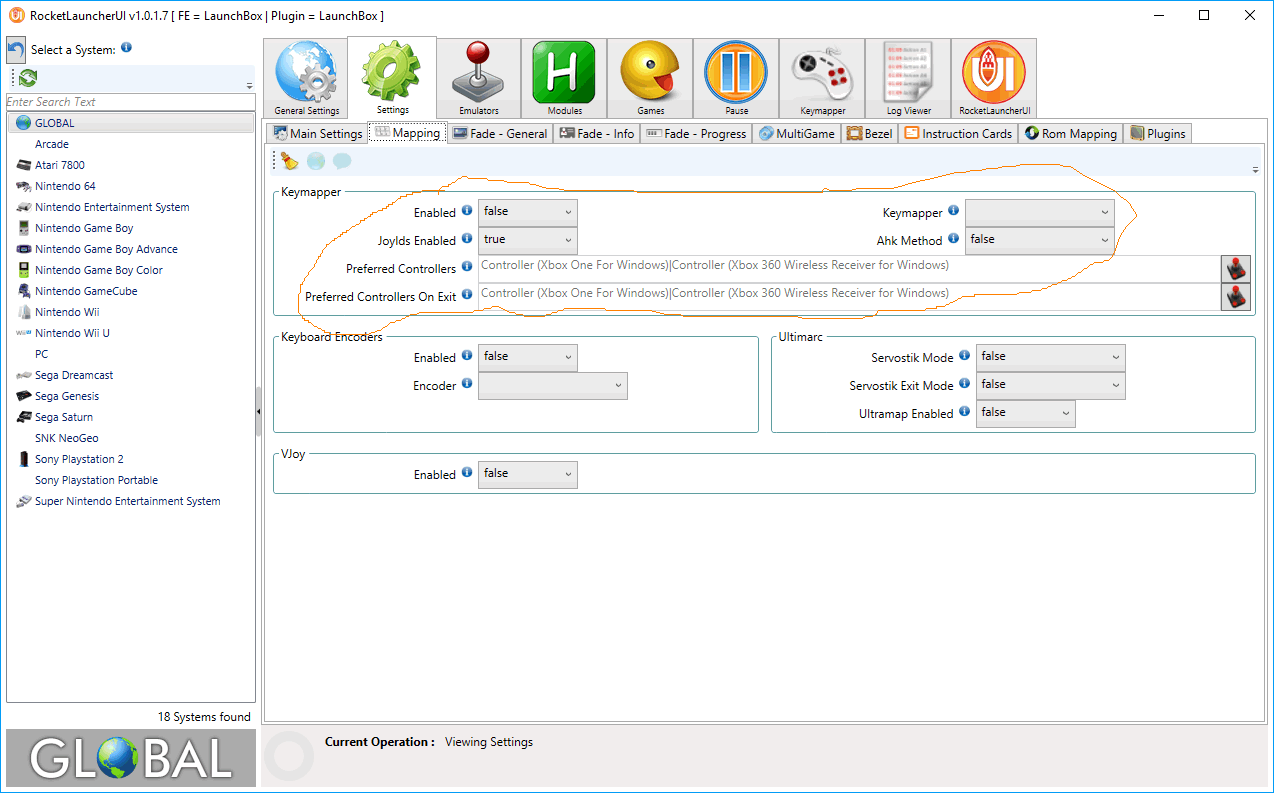Viewport: 1274px width, 793px height.
Task: Open the Encoder dropdown
Action: [553, 386]
